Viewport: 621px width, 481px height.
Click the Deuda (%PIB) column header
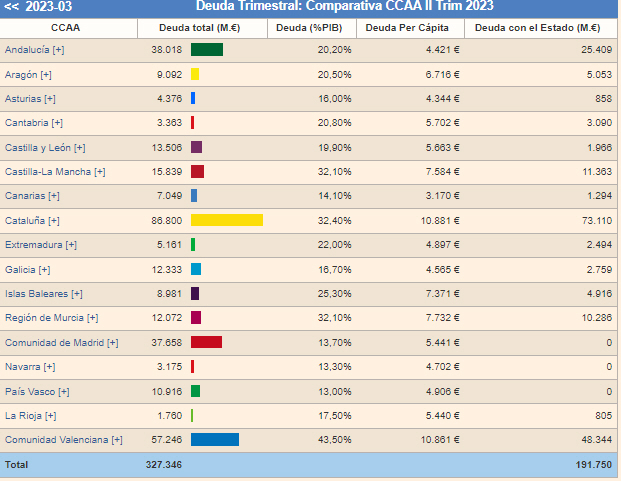[312, 27]
